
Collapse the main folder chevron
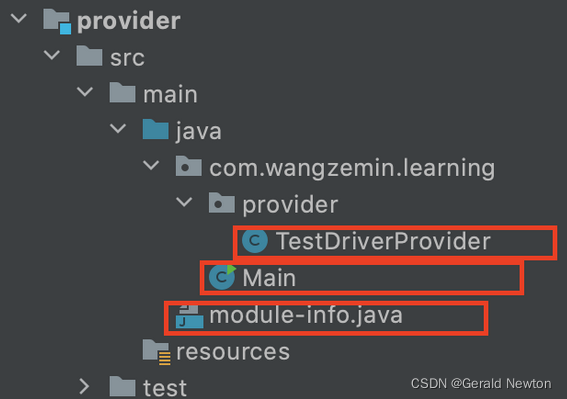[85, 92]
